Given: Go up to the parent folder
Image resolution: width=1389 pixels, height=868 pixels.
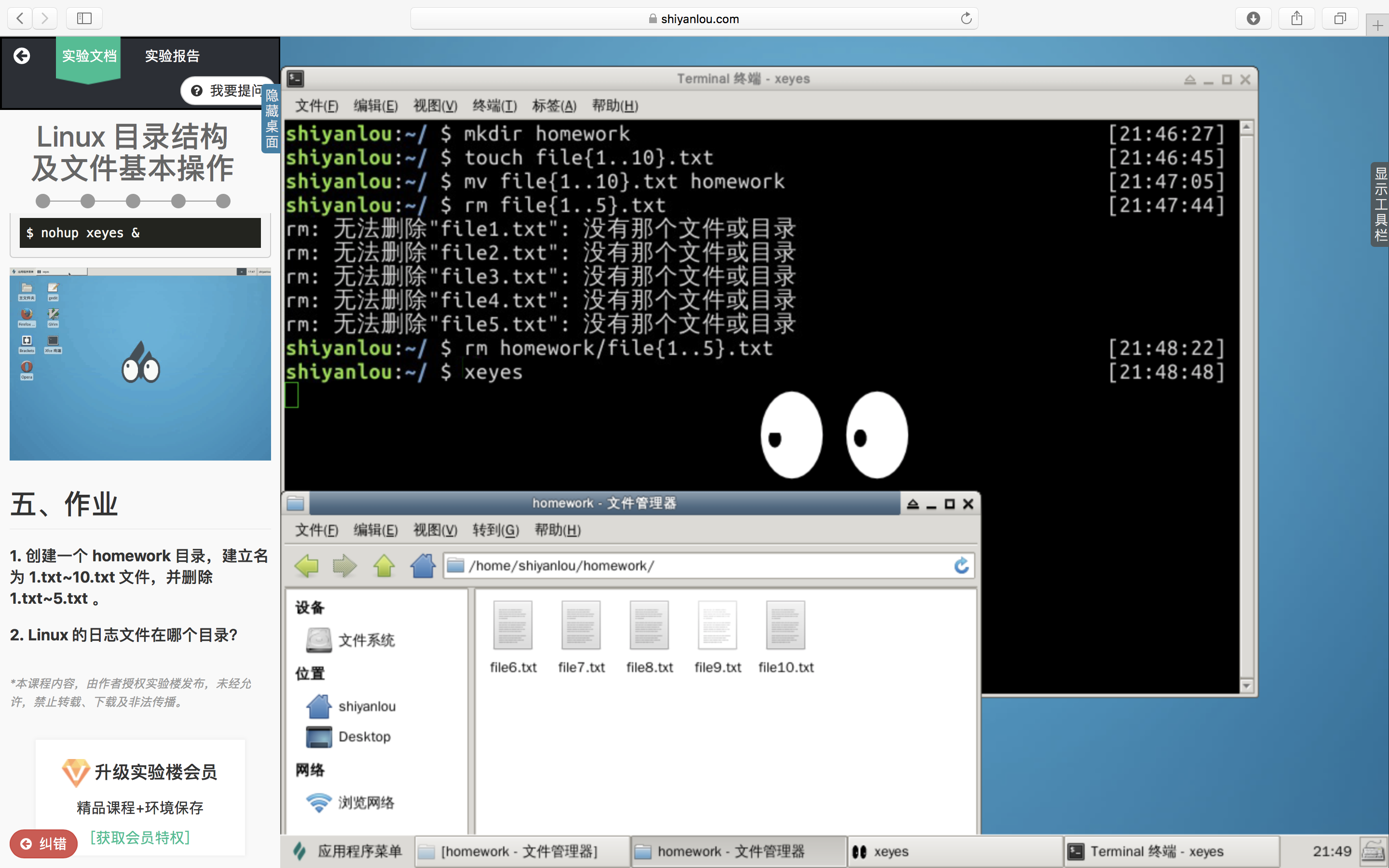Looking at the screenshot, I should [383, 566].
